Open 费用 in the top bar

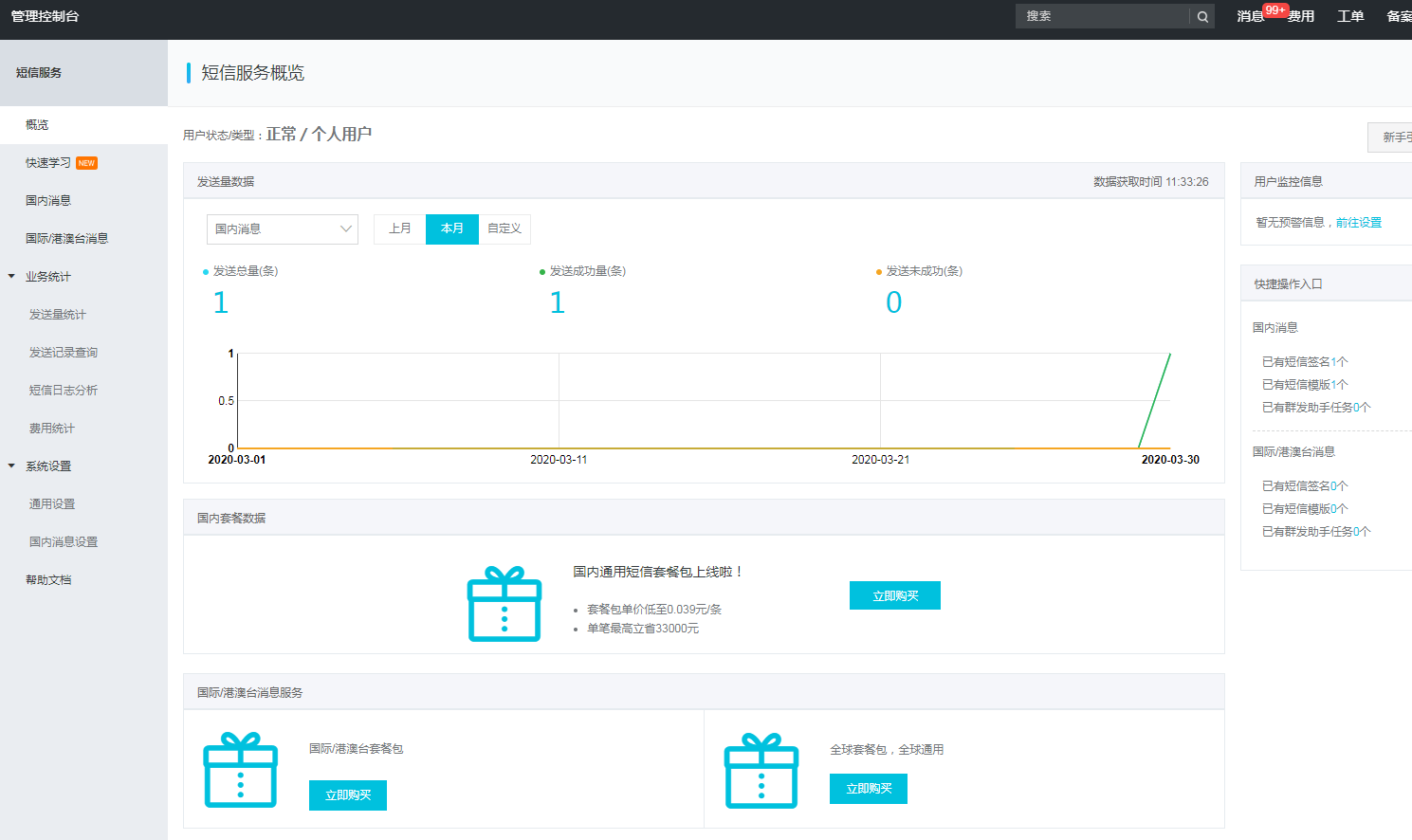coord(1301,16)
